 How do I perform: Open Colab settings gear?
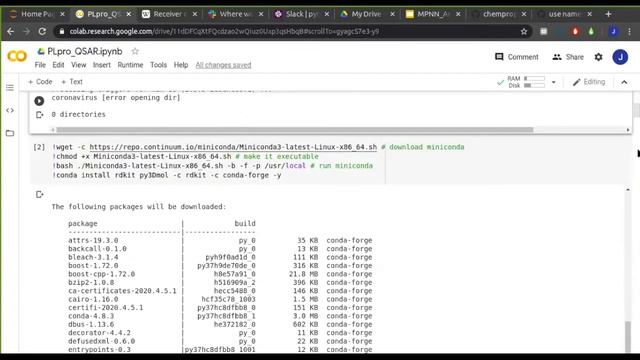(x=598, y=57)
